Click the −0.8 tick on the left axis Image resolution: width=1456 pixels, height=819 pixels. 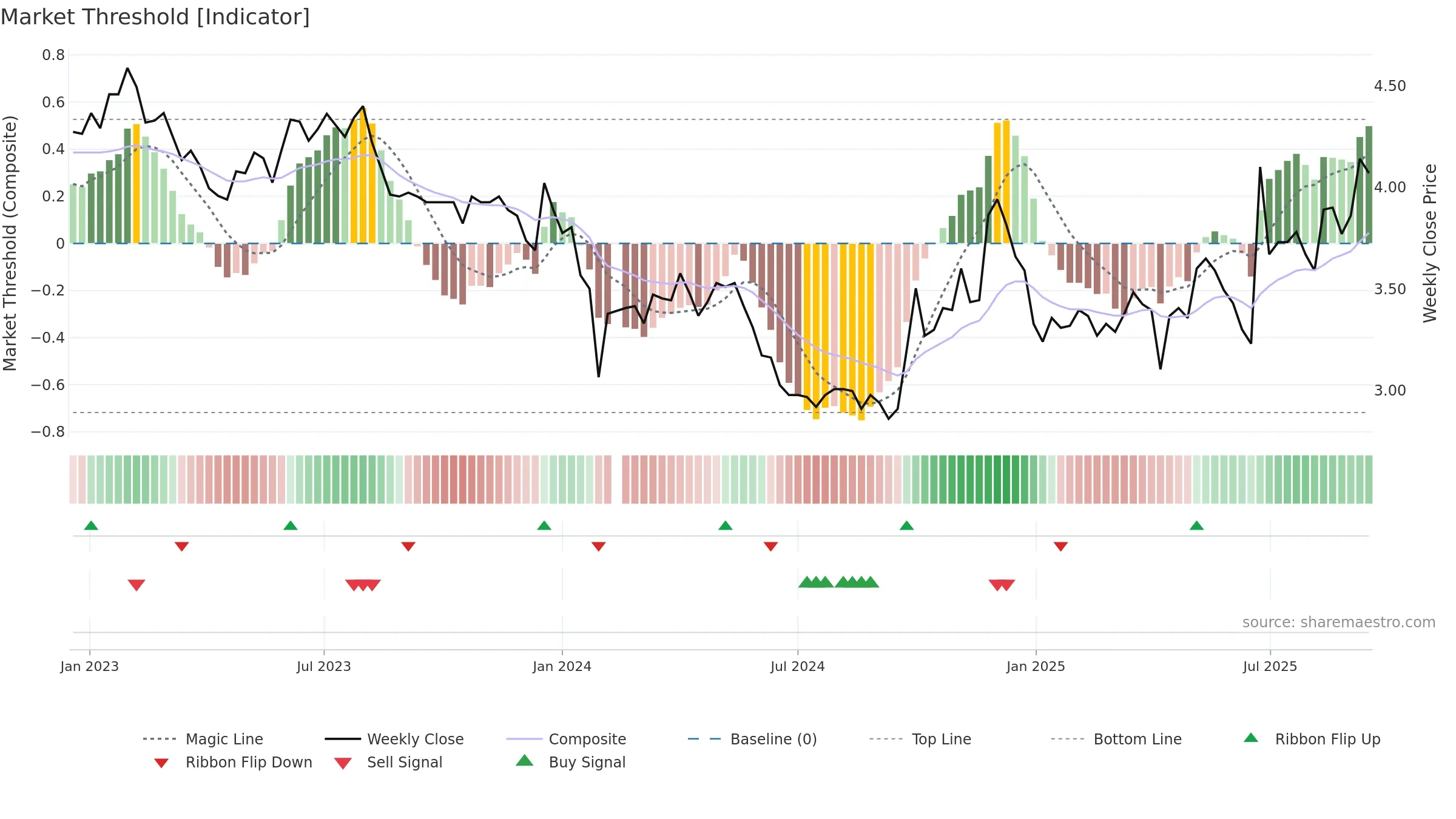pos(48,432)
